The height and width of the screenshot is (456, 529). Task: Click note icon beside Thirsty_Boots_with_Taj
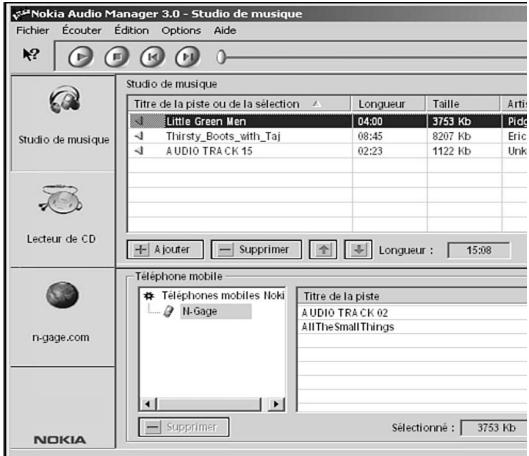pyautogui.click(x=139, y=136)
